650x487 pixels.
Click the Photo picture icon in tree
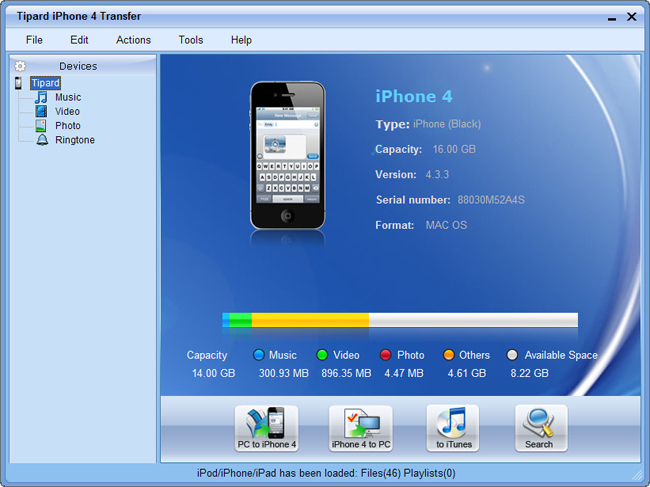point(41,126)
